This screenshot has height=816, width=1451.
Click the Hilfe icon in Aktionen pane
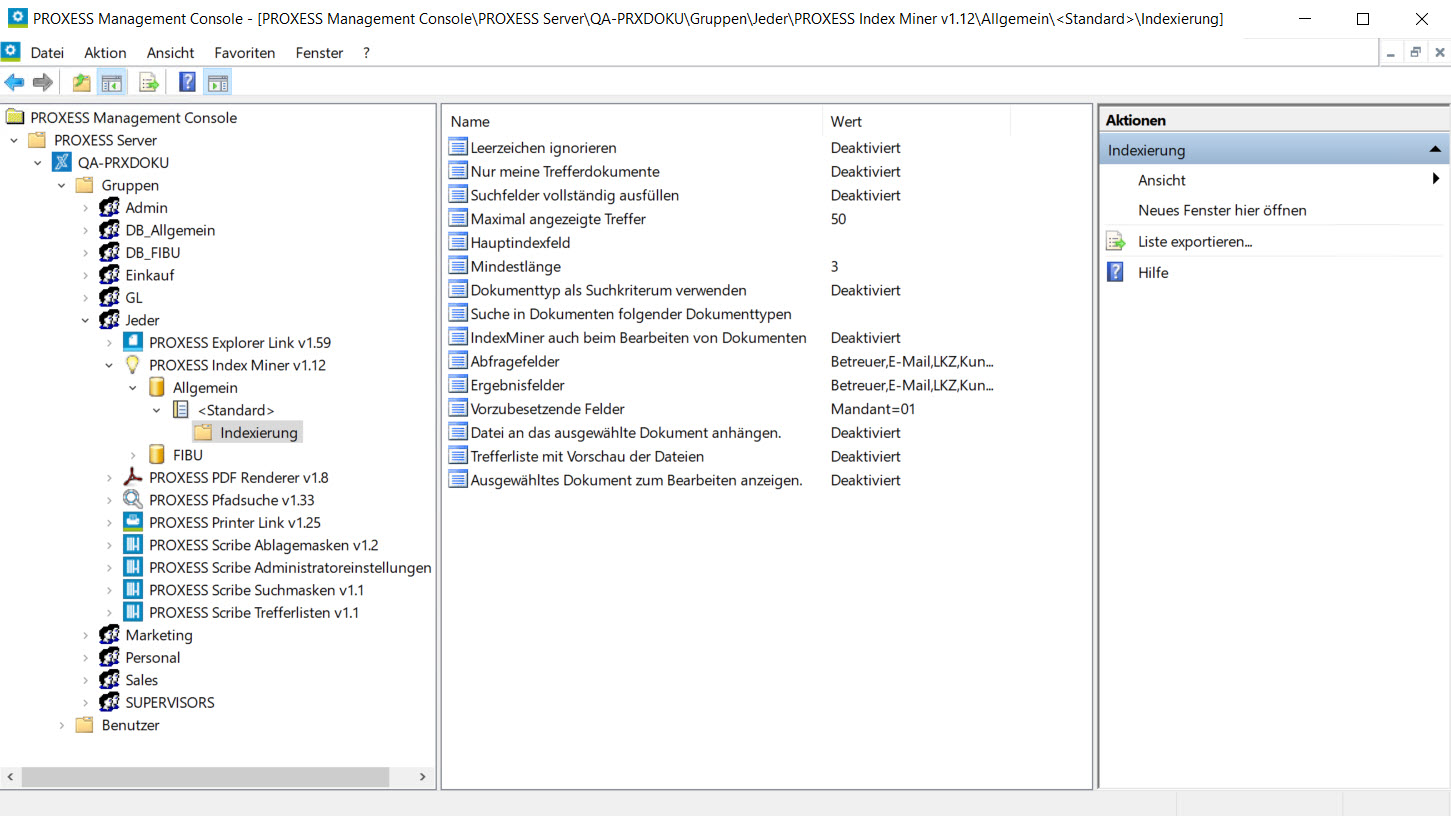tap(1116, 272)
